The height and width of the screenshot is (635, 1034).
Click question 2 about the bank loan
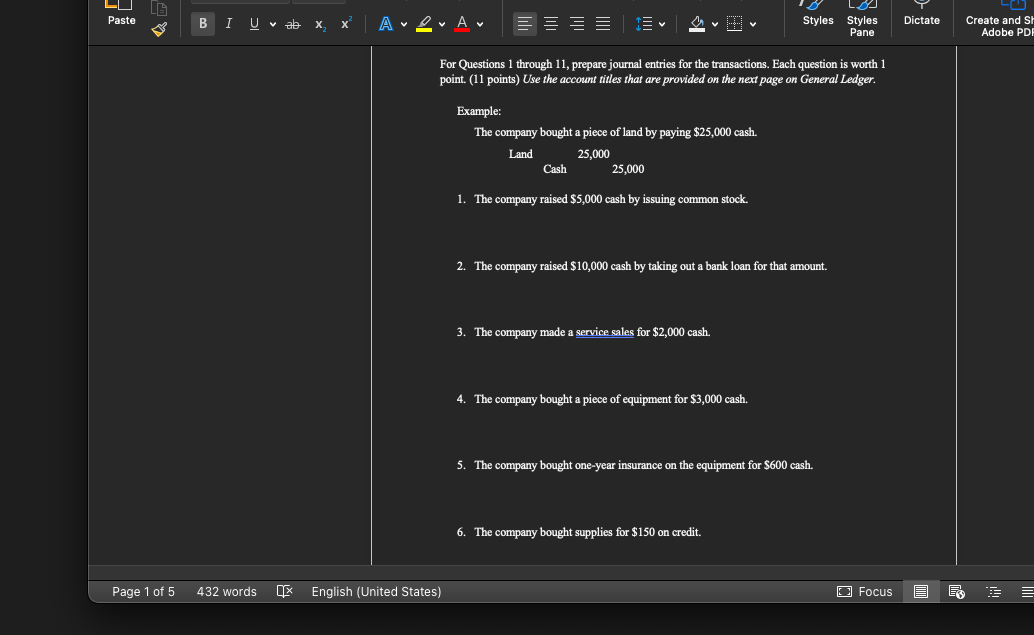650,266
